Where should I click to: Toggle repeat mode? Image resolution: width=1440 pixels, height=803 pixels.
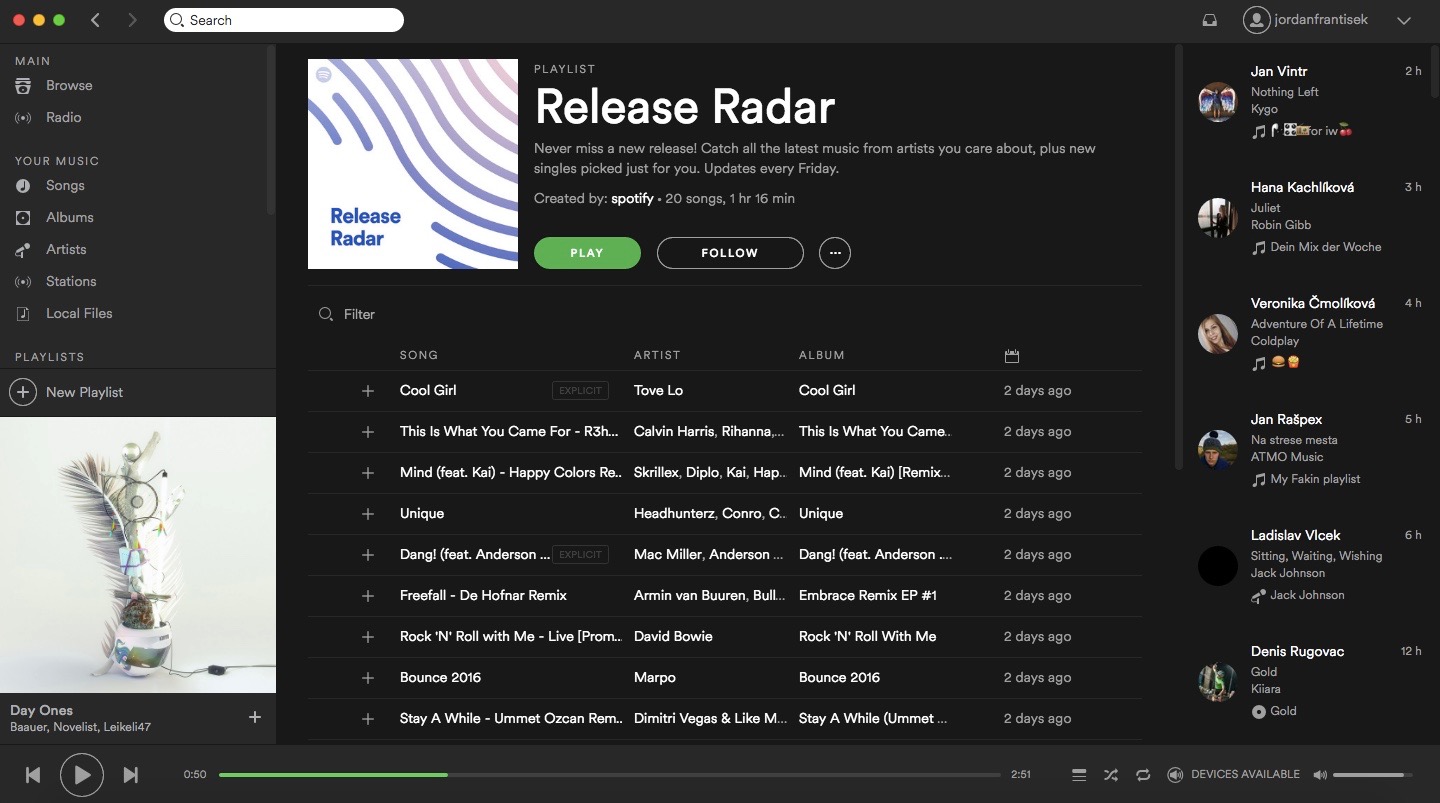click(1142, 774)
